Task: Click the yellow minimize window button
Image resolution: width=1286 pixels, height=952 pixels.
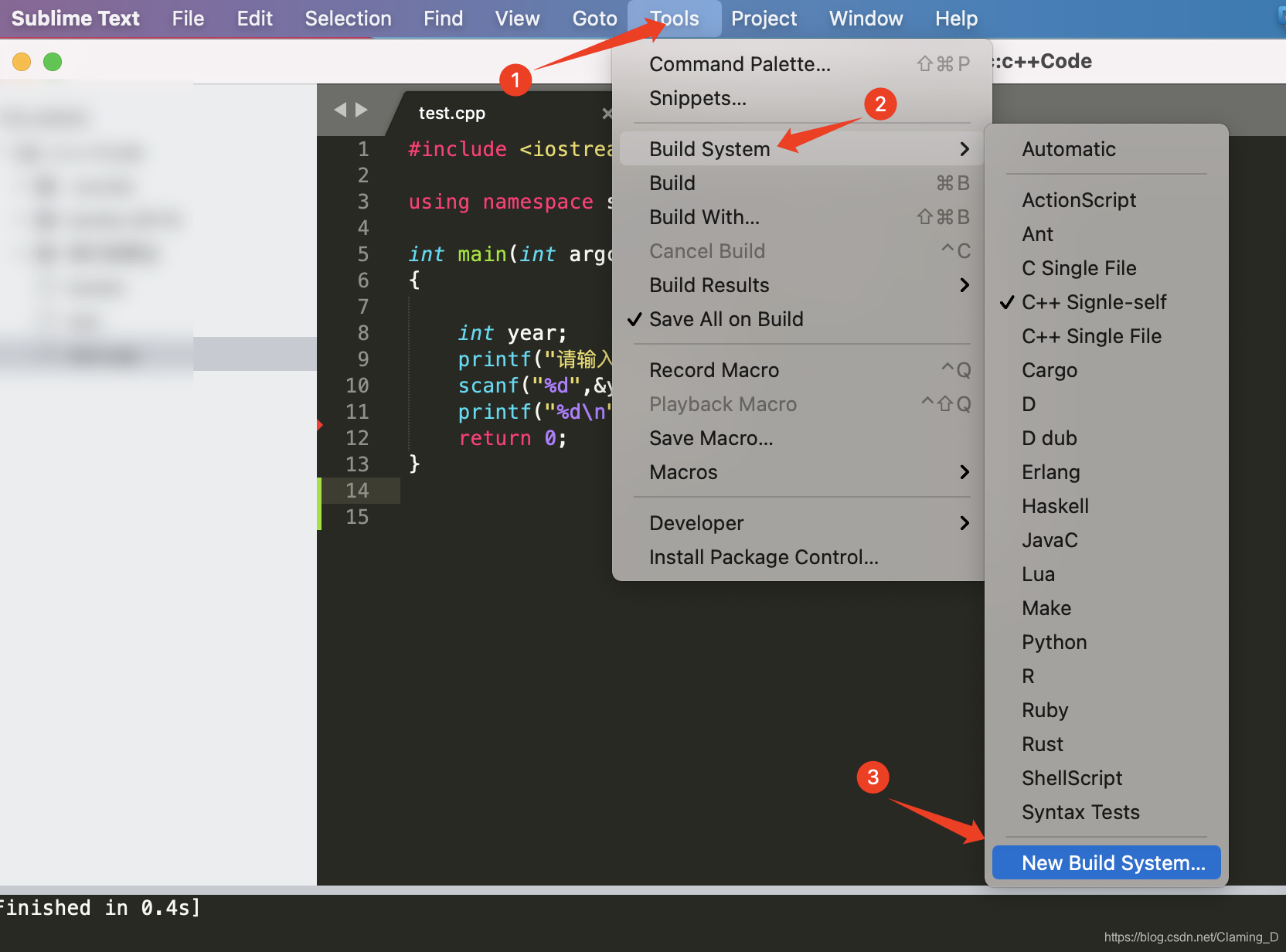Action: 22,61
